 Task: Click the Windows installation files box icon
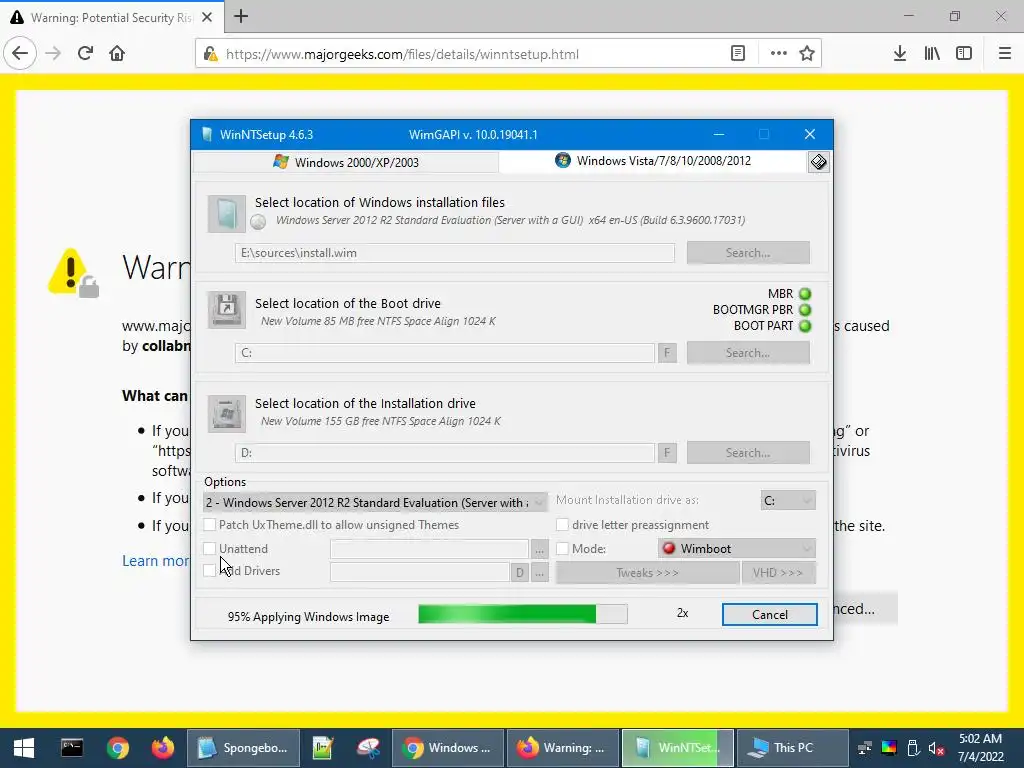pyautogui.click(x=227, y=214)
